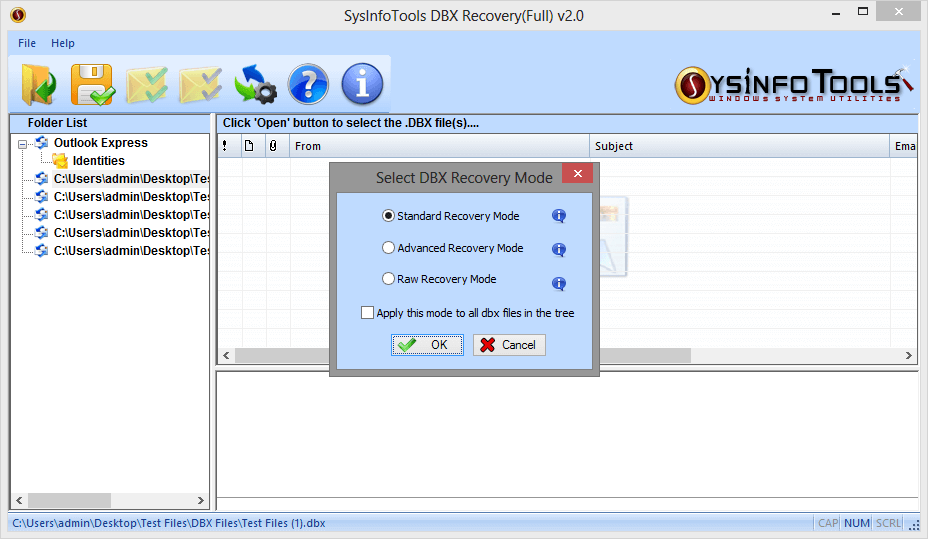928x539 pixels.
Task: Click the info icon beside Standard Recovery Mode
Action: coord(559,216)
